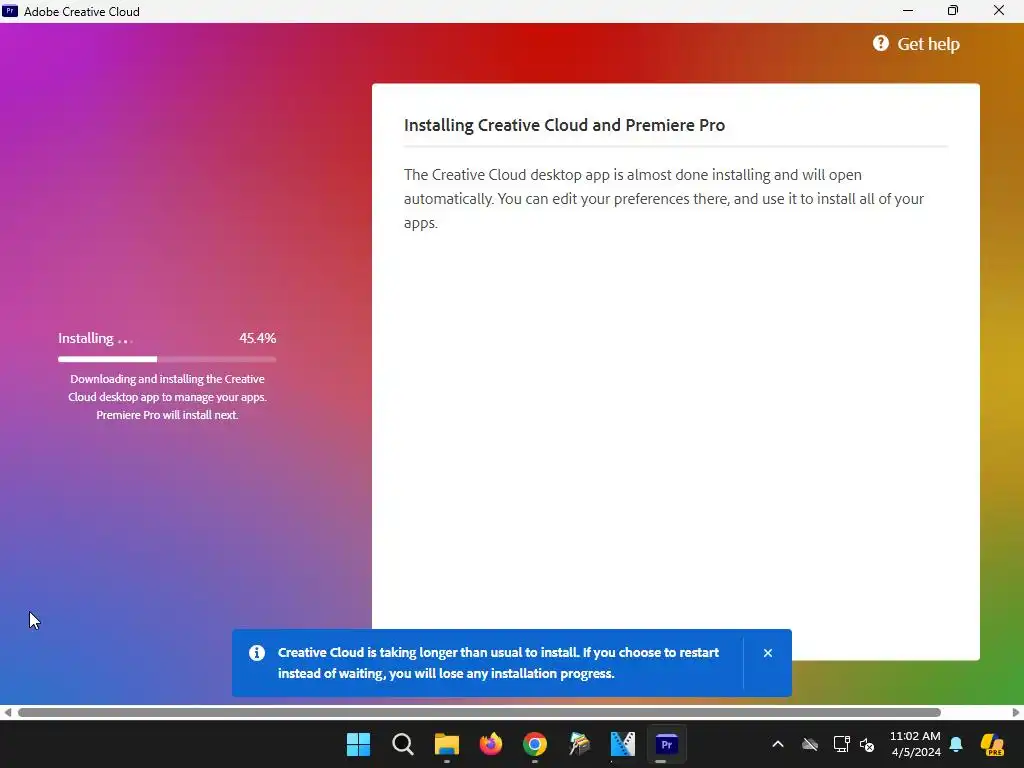Expand the hidden system tray icons
Screen dimensions: 1024x768
(778, 744)
